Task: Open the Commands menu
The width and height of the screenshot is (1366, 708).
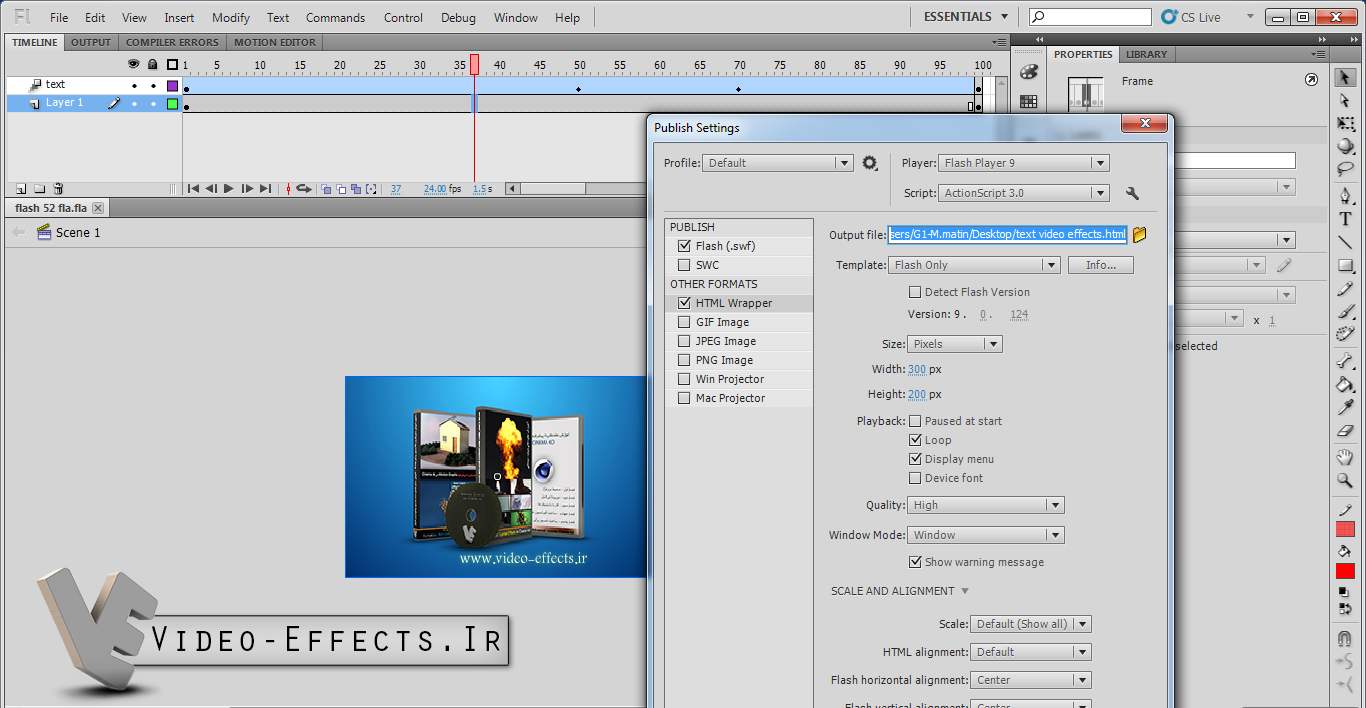Action: coord(335,18)
